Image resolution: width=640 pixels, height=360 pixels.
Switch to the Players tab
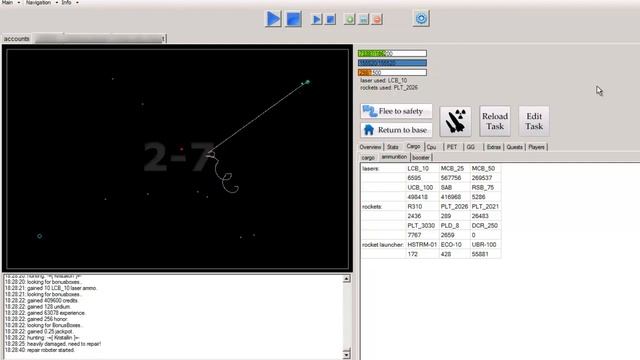536,147
